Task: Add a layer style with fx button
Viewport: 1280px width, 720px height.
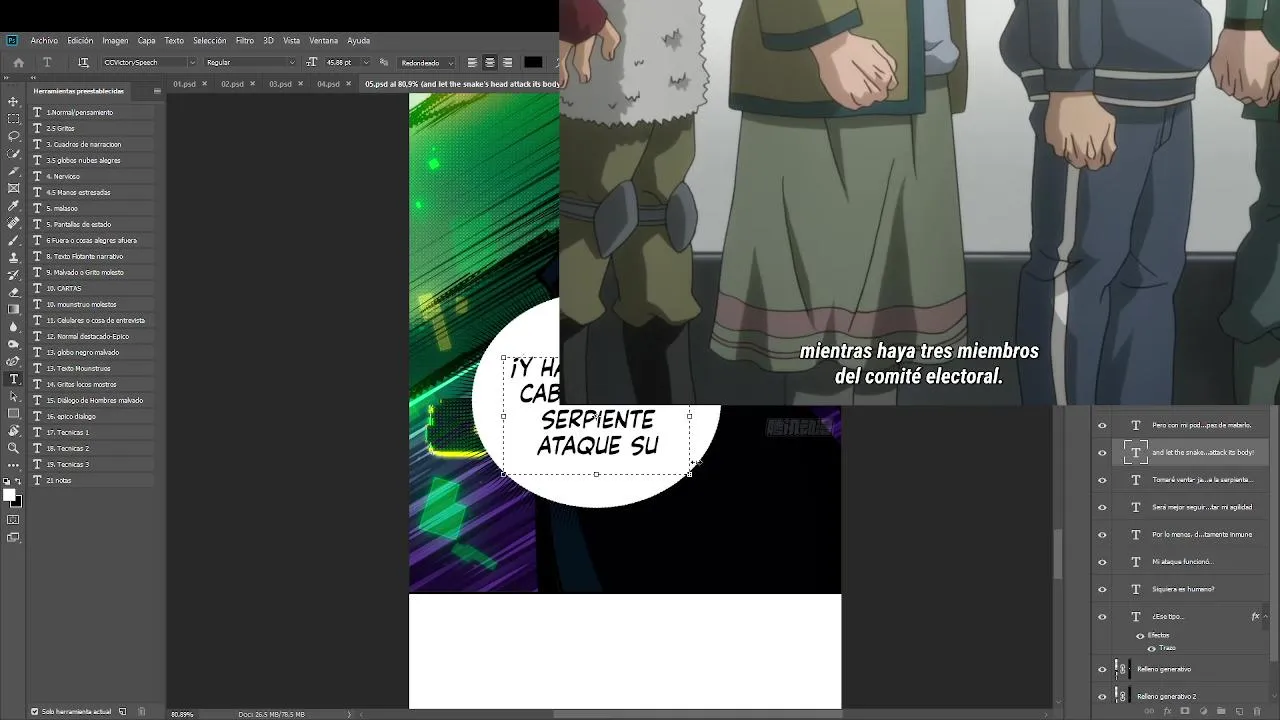Action: pos(1167,712)
